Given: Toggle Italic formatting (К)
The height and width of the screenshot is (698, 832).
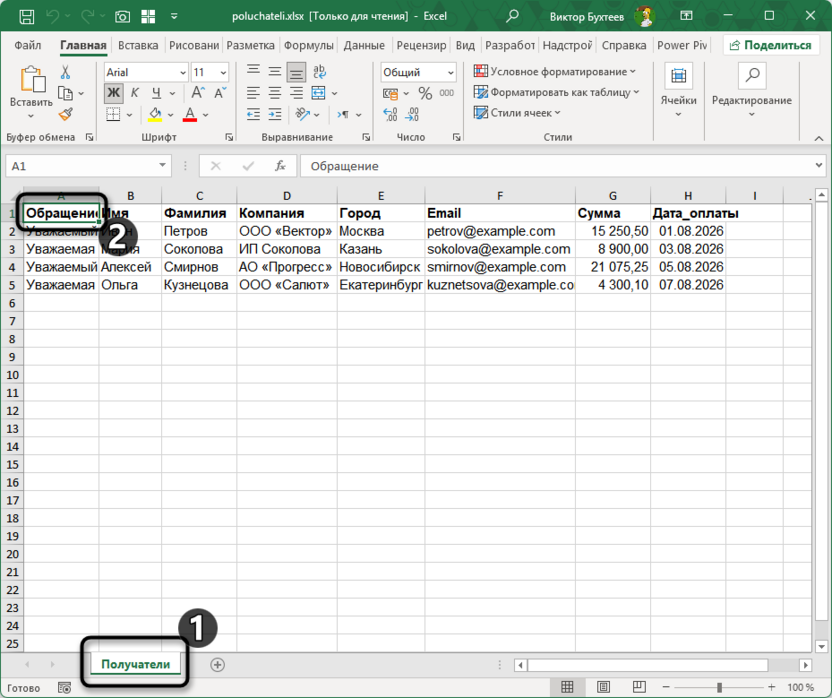Looking at the screenshot, I should tap(135, 93).
